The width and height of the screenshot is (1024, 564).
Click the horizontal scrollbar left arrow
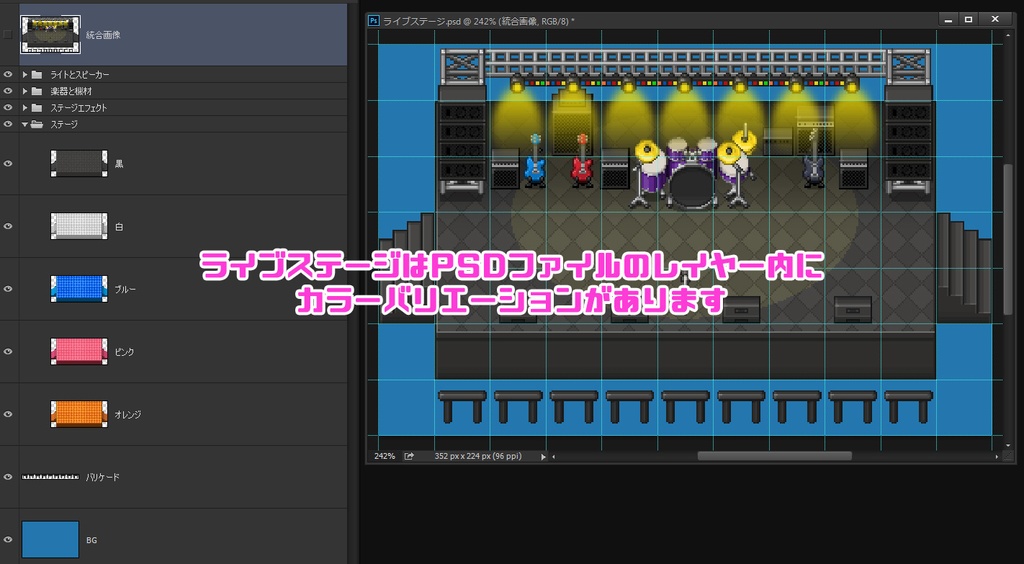pos(554,457)
